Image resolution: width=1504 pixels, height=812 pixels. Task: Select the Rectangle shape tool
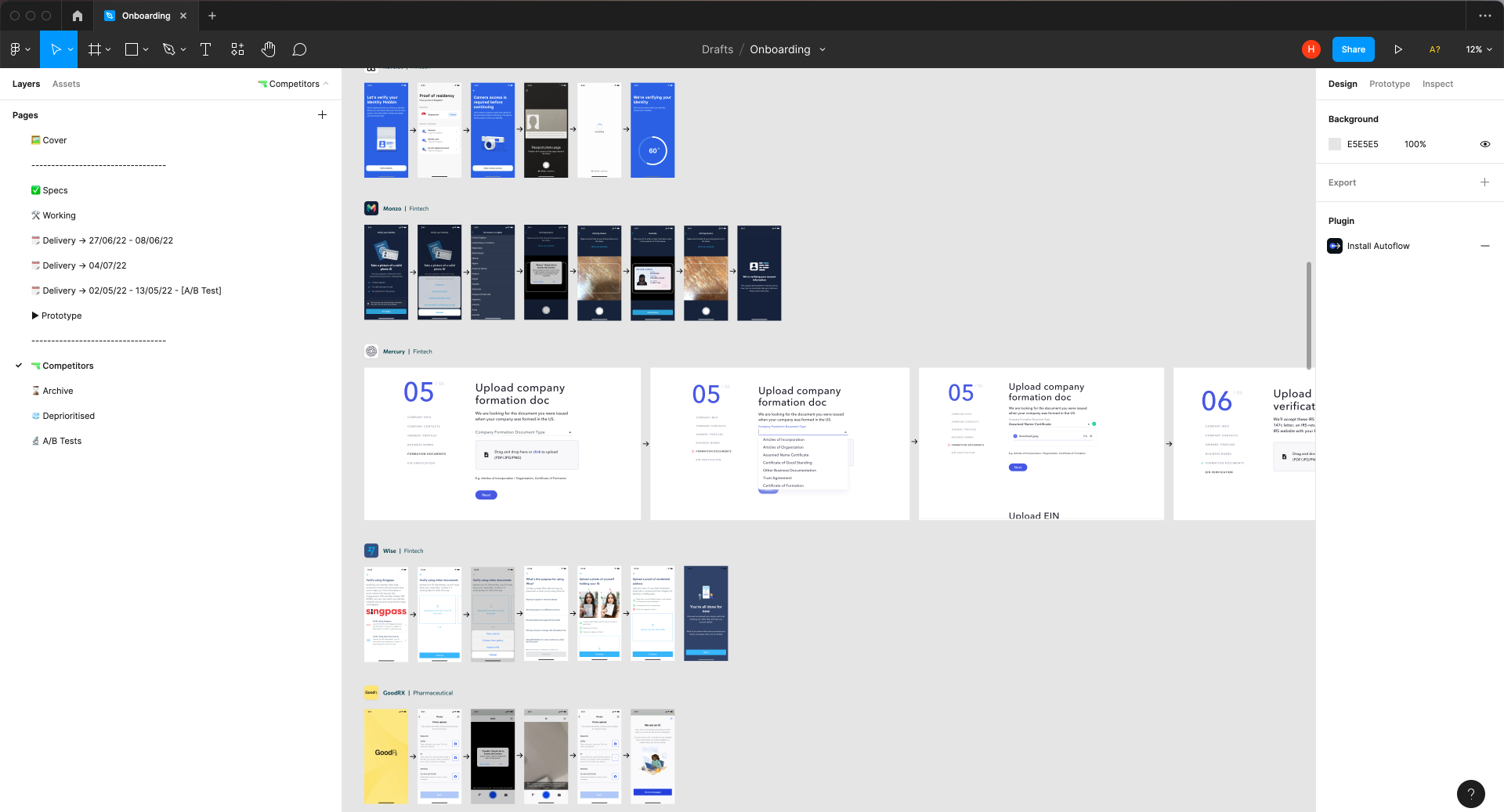tap(132, 49)
